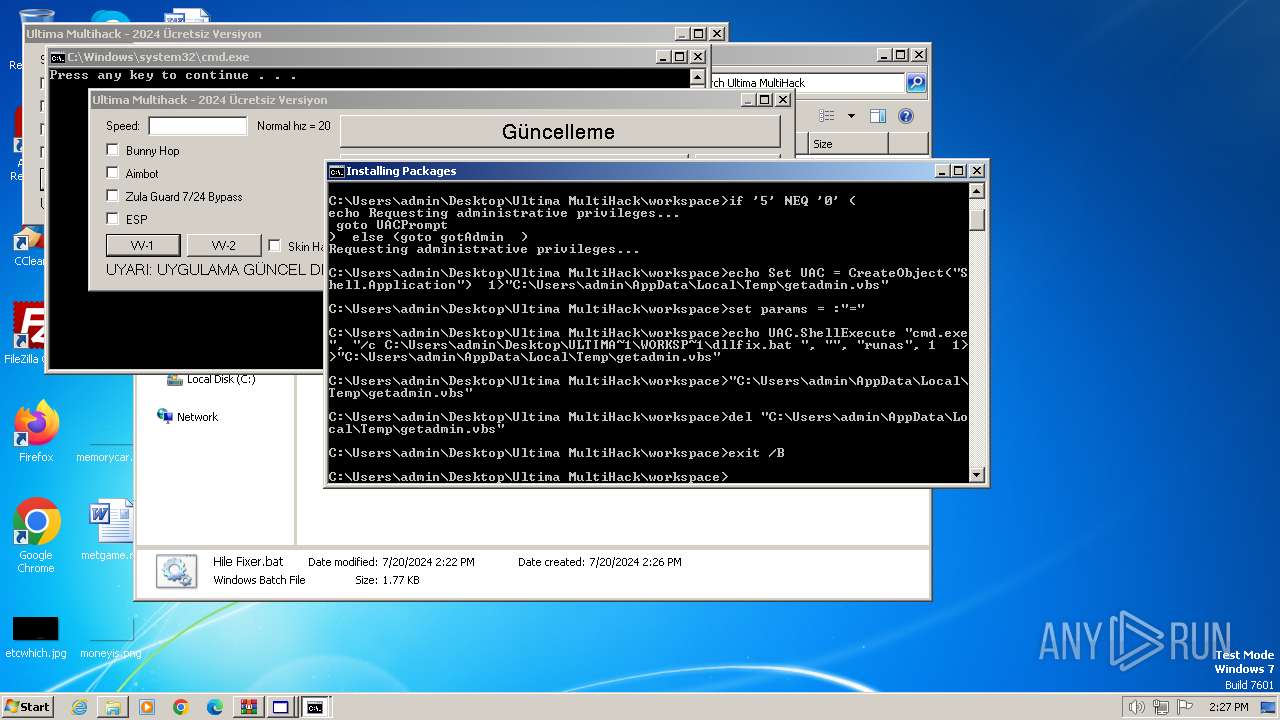Click the Size column header
Viewport: 1280px width, 720px height.
point(848,144)
